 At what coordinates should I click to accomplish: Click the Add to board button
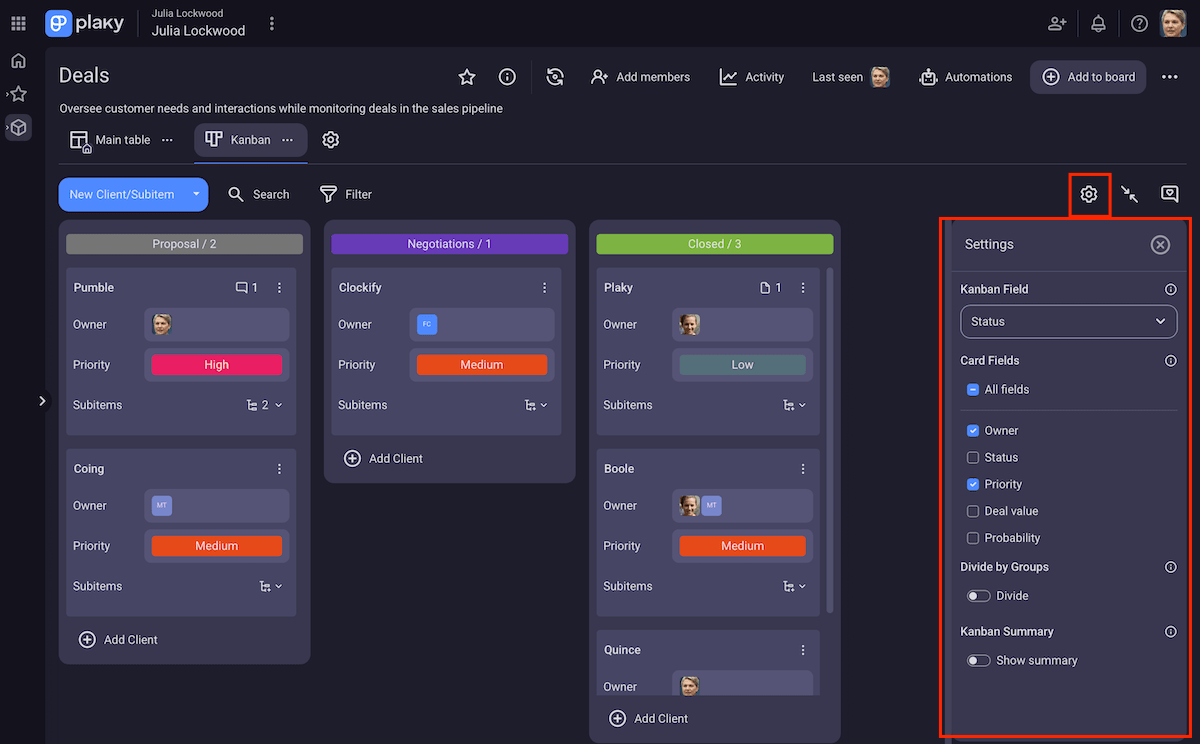click(x=1088, y=76)
